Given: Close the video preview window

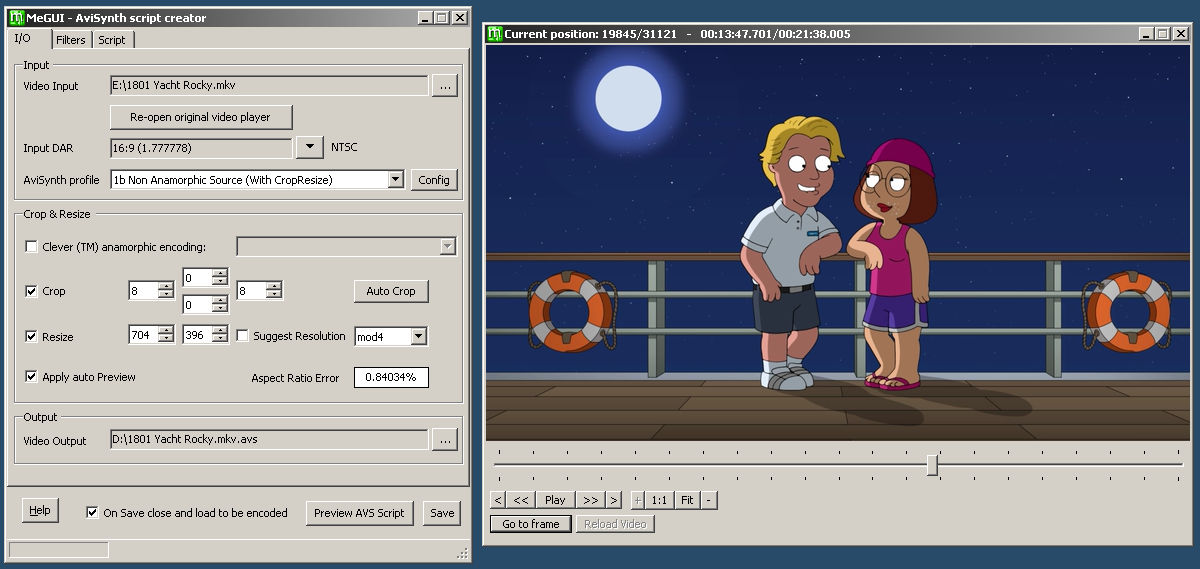Looking at the screenshot, I should point(1180,33).
